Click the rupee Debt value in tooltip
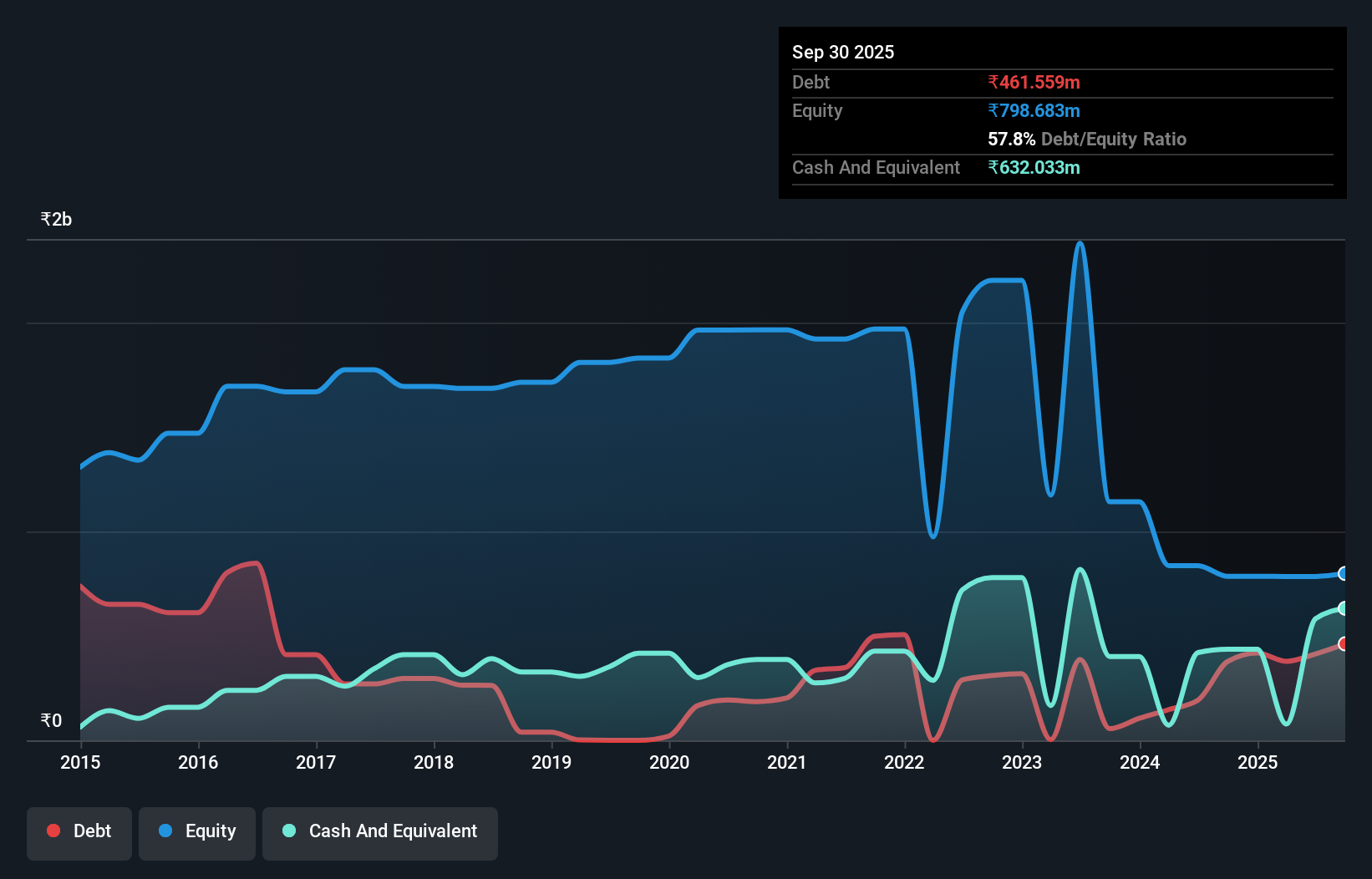This screenshot has width=1372, height=879. [x=1034, y=82]
